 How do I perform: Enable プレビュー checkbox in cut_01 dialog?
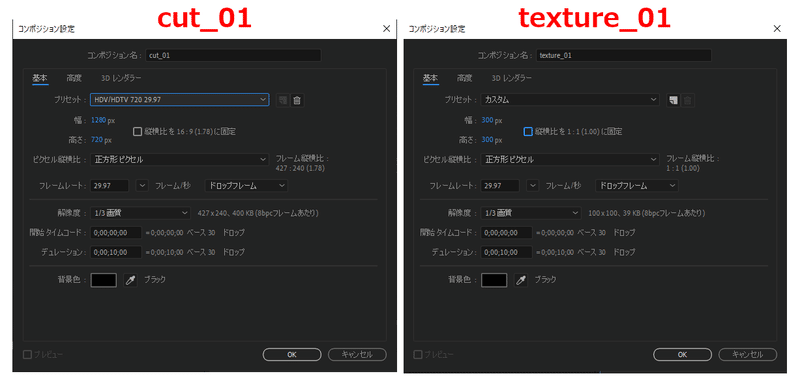click(27, 354)
